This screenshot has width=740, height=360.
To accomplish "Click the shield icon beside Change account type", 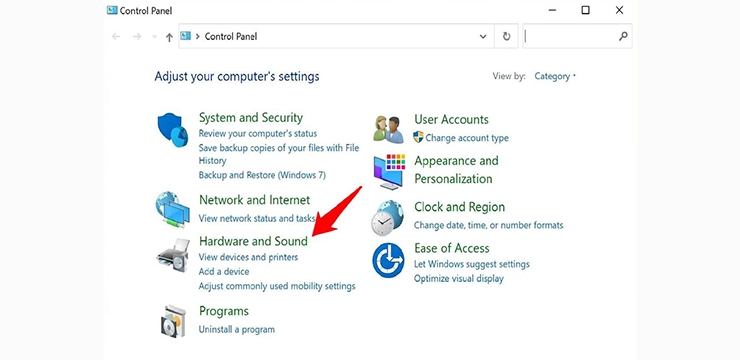I will tap(418, 137).
